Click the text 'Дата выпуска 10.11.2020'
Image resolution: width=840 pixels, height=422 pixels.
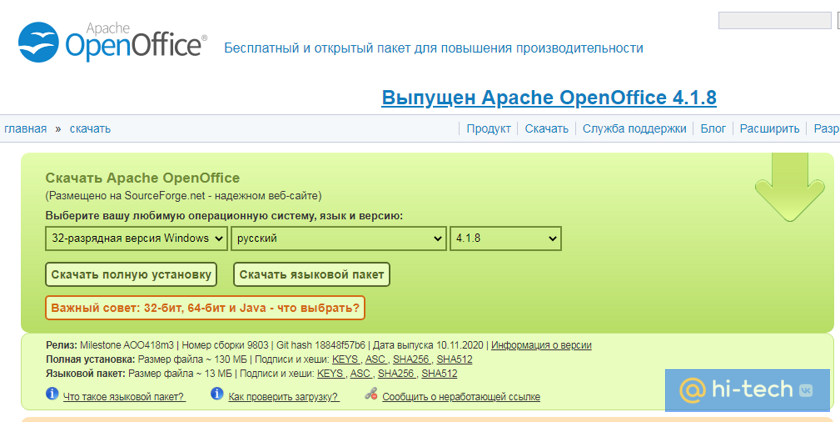click(429, 345)
